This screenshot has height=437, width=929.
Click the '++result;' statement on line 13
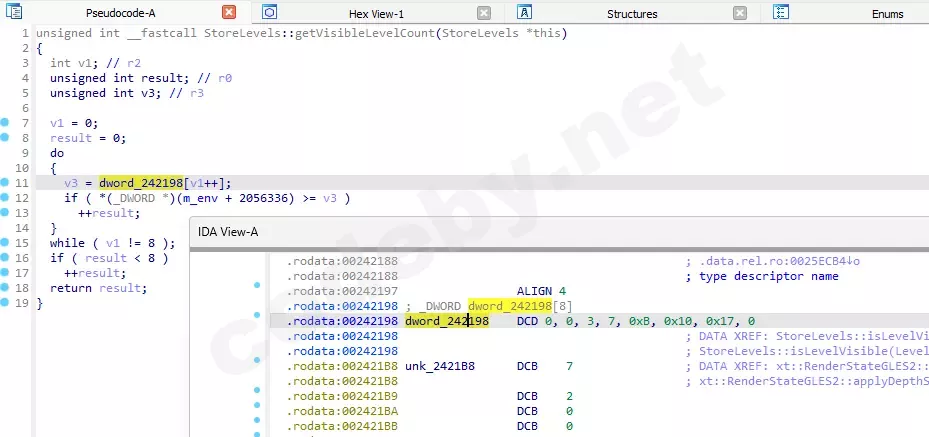[x=109, y=213]
